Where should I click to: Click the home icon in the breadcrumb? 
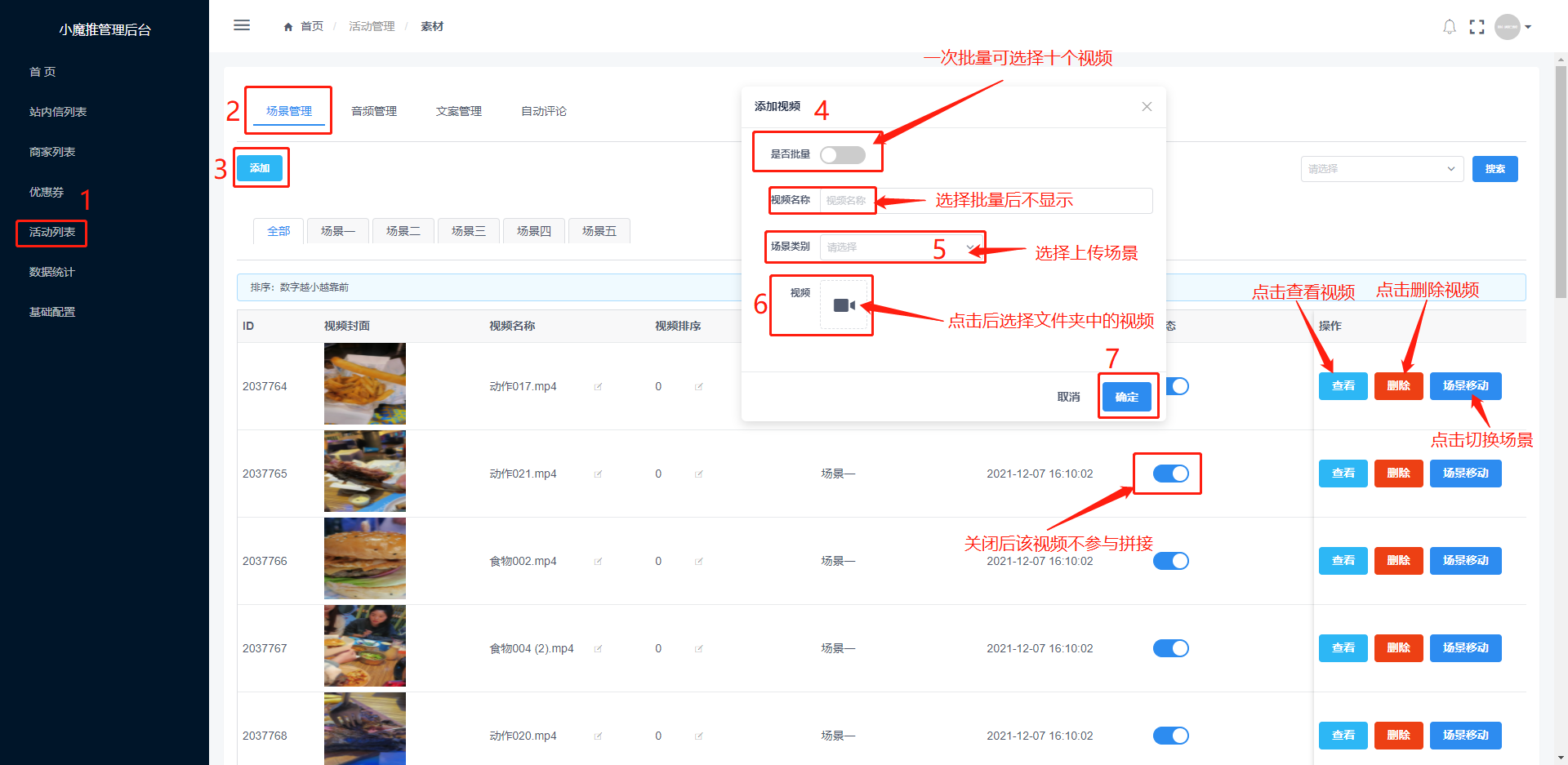point(288,27)
